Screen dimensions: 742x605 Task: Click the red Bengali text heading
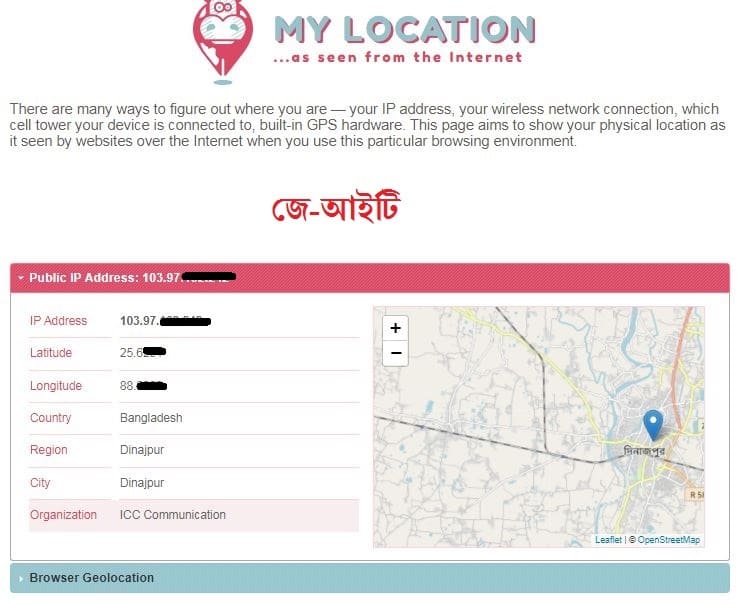(x=336, y=207)
